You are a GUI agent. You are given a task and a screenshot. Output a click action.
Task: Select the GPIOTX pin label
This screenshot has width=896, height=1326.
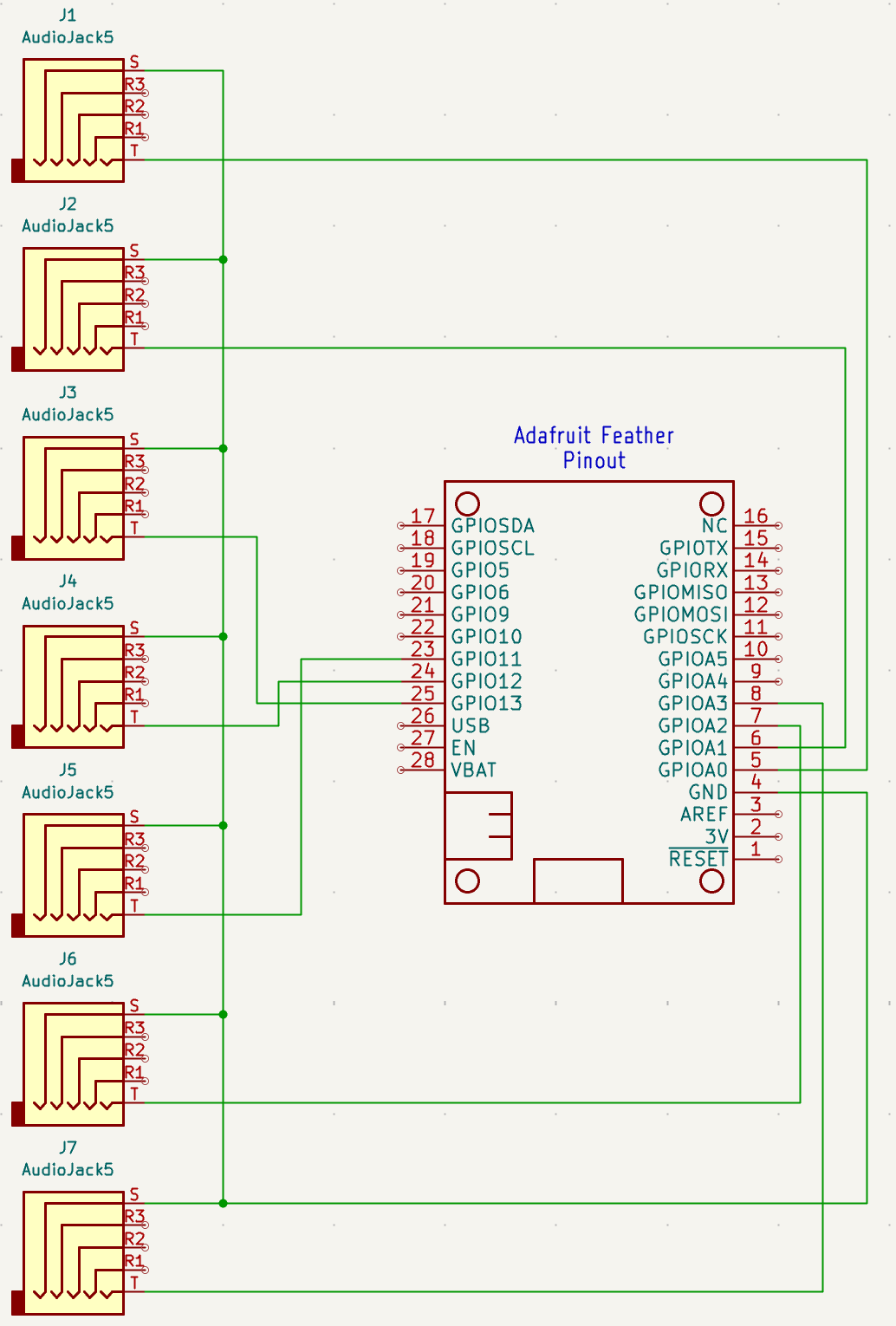pyautogui.click(x=694, y=549)
